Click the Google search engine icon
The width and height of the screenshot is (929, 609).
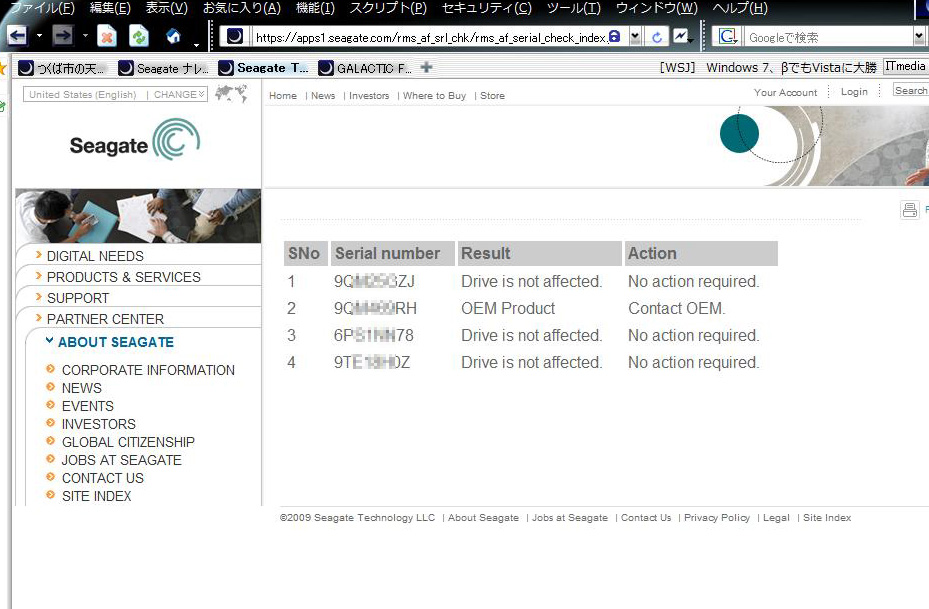pyautogui.click(x=727, y=37)
